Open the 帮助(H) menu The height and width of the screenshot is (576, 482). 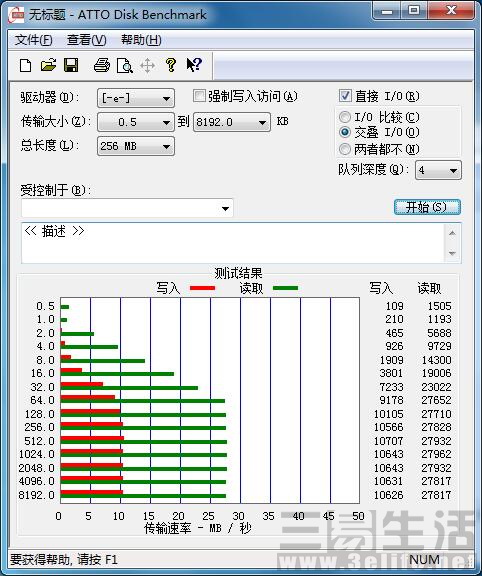pos(141,40)
